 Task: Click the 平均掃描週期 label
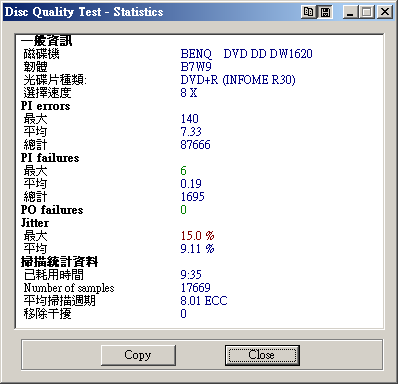tap(59, 301)
